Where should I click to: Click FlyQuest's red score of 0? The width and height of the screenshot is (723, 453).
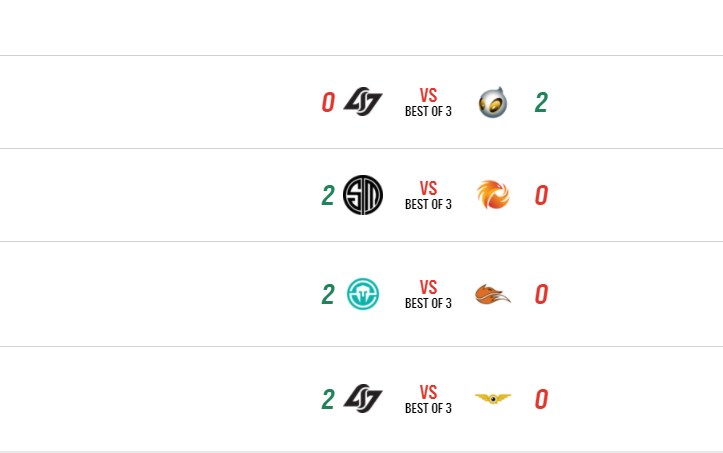(x=541, y=399)
